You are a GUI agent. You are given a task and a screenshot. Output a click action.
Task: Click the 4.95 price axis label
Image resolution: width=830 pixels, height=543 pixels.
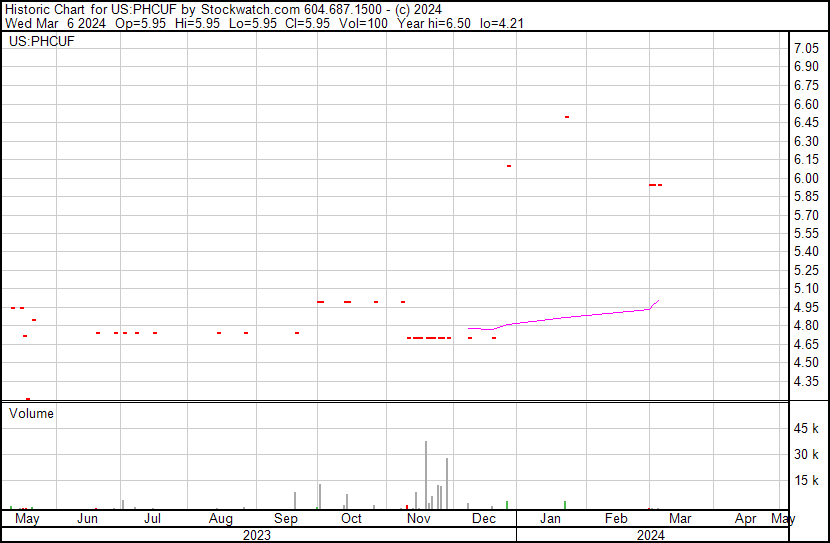806,307
